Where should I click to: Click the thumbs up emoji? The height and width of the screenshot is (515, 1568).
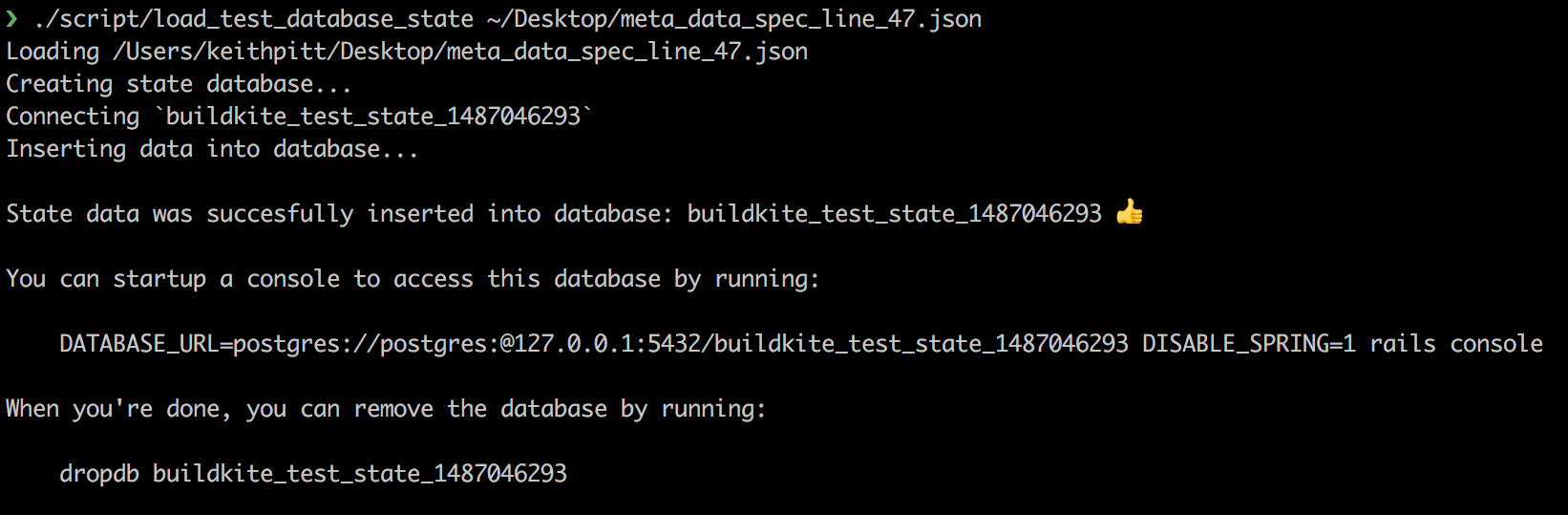tap(1129, 212)
